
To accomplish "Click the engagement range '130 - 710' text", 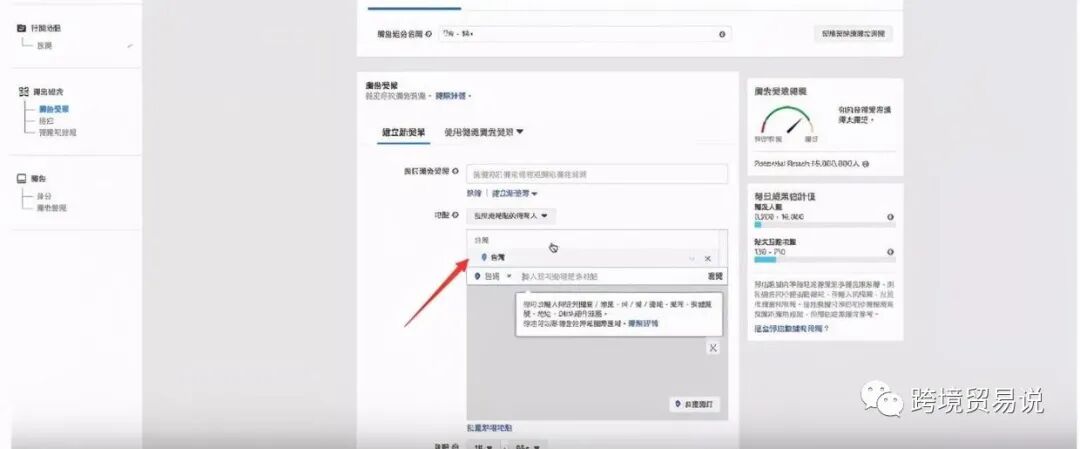I will coord(770,252).
